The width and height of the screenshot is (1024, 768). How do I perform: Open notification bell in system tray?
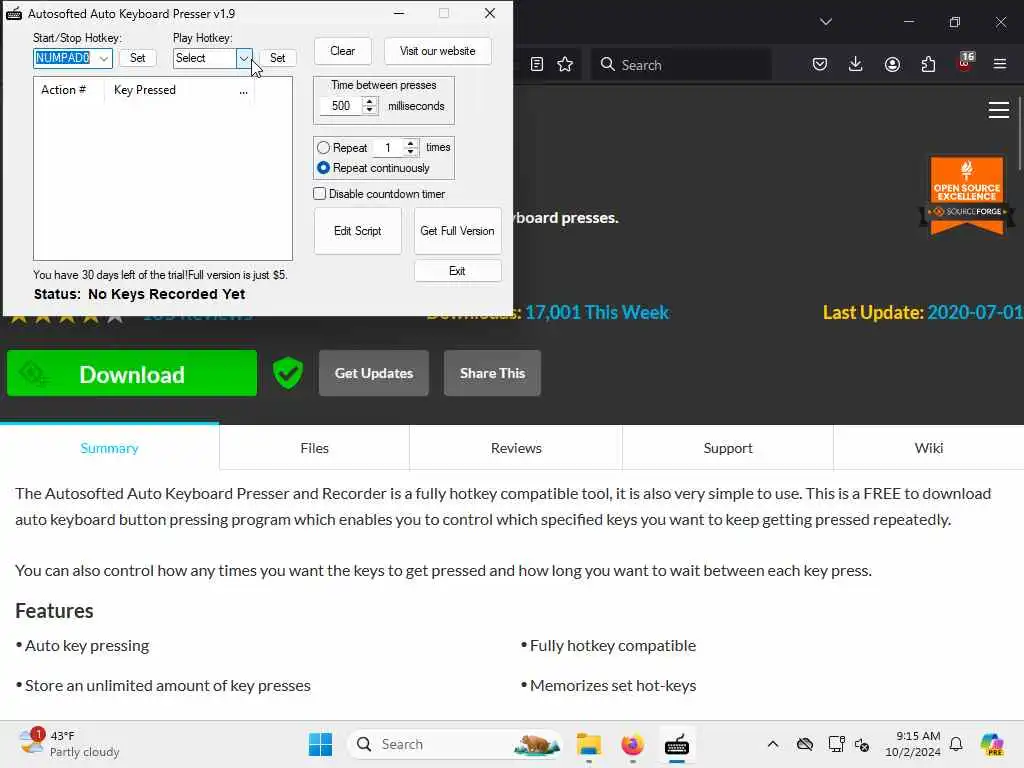pos(956,744)
